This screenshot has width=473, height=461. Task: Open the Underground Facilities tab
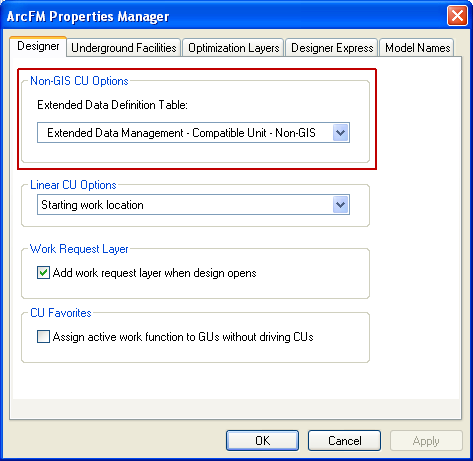click(x=124, y=48)
